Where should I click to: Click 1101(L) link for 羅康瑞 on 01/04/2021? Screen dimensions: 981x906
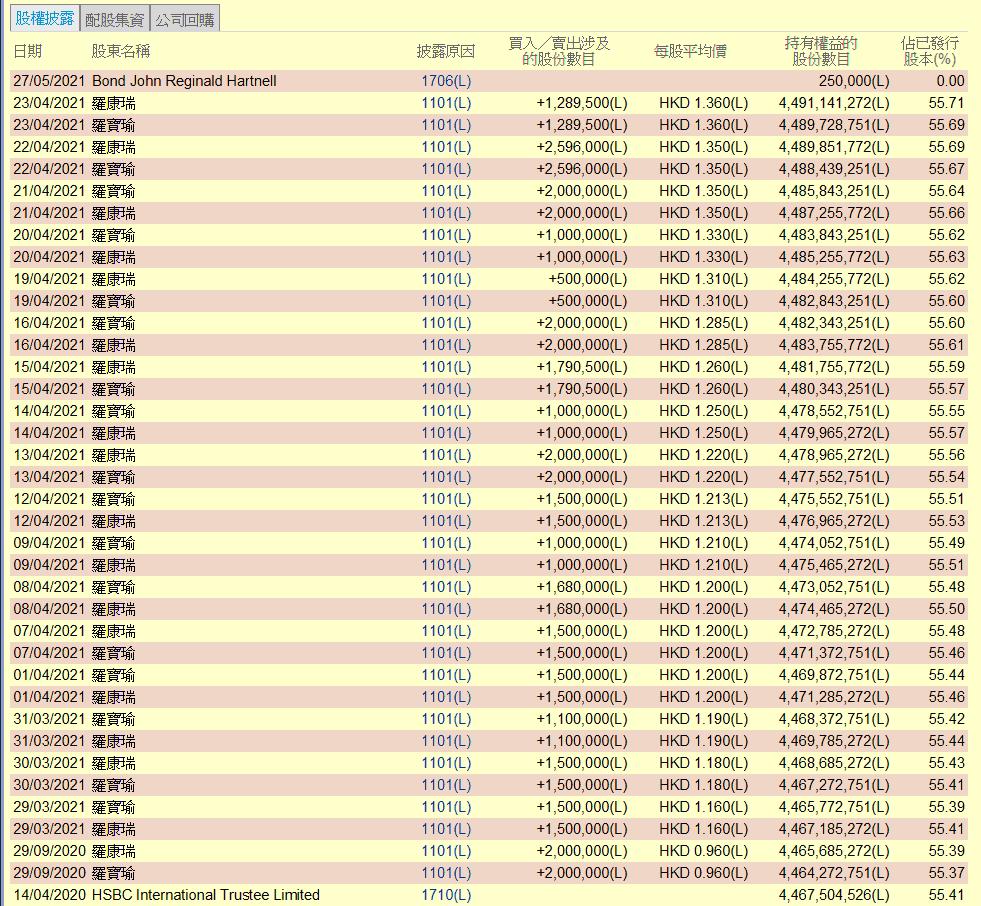click(445, 697)
